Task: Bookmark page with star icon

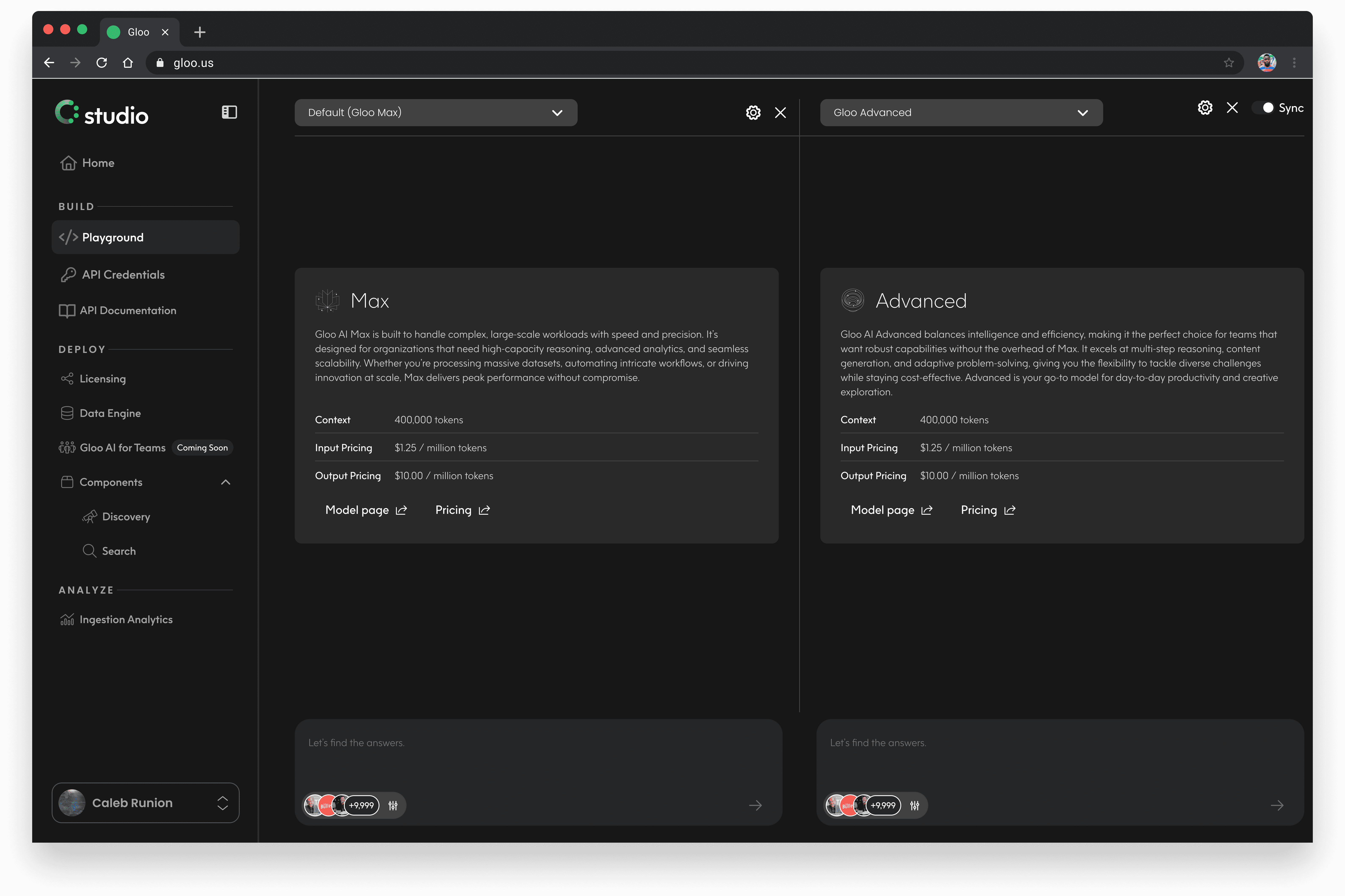Action: (1229, 63)
